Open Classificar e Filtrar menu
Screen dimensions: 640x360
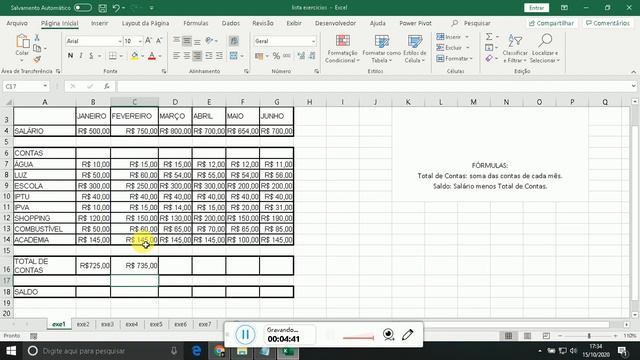pos(515,49)
